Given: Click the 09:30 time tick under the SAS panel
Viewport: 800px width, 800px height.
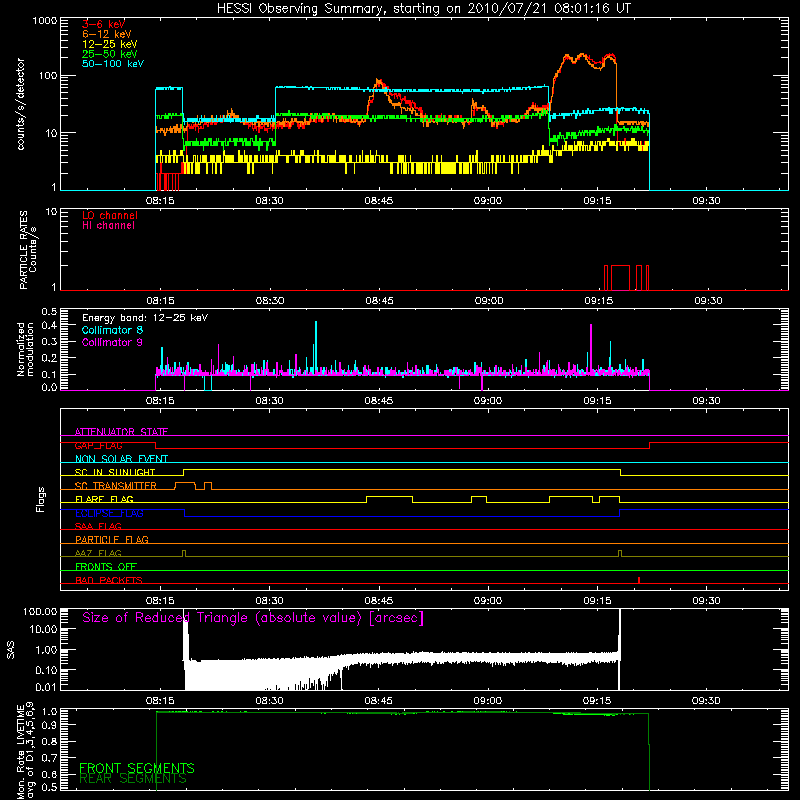Looking at the screenshot, I should [706, 701].
